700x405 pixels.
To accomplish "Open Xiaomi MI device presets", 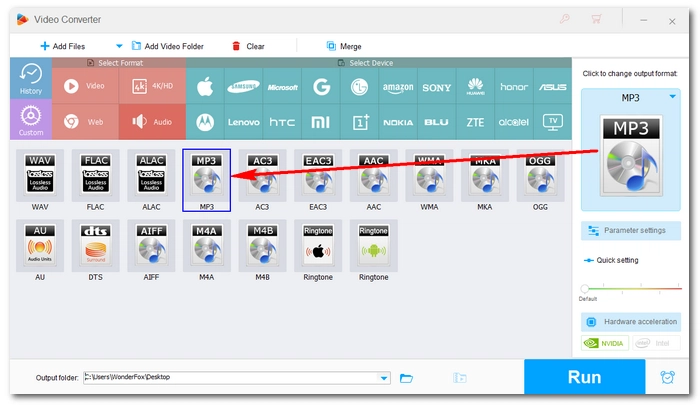I will 321,122.
